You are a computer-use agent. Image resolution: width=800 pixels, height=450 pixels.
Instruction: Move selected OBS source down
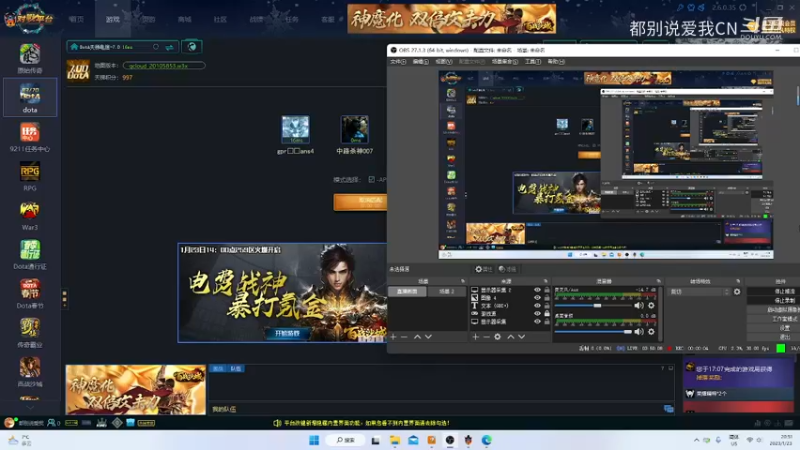[x=521, y=337]
